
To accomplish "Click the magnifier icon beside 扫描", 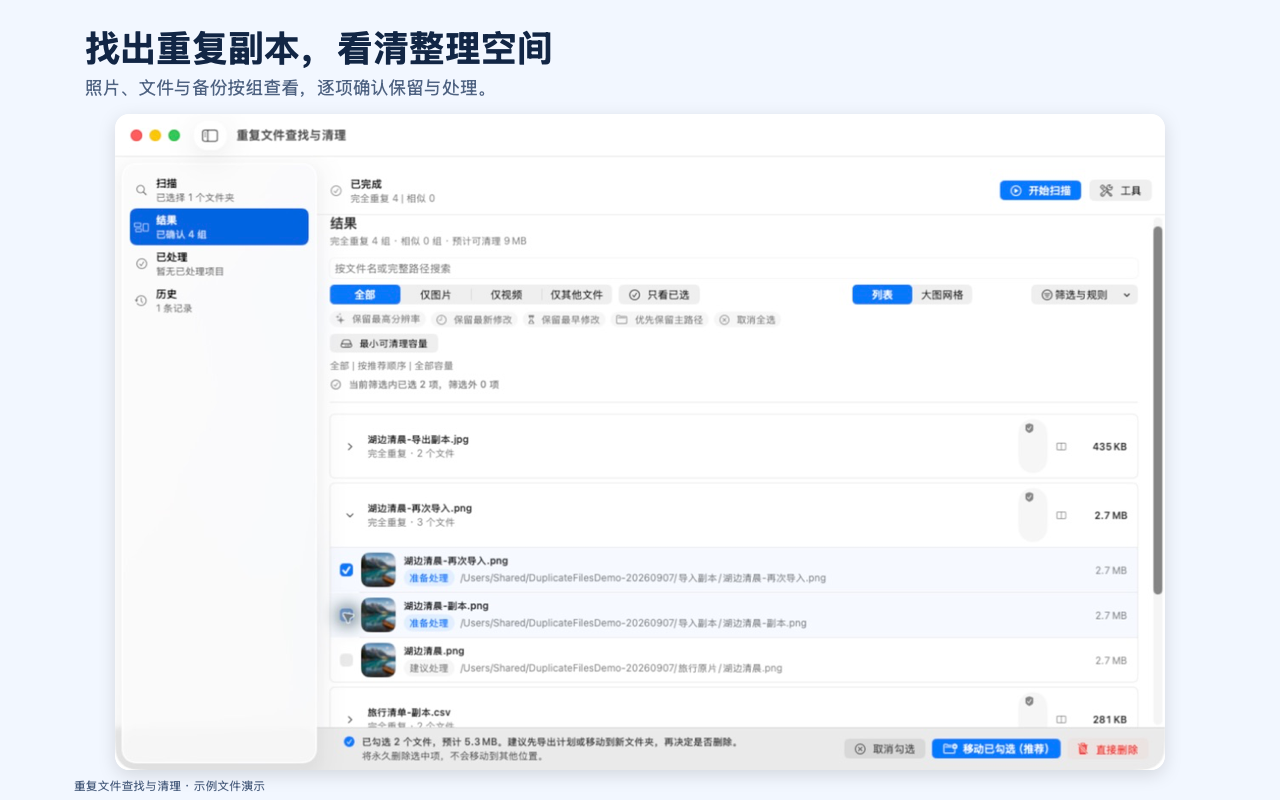I will (141, 190).
